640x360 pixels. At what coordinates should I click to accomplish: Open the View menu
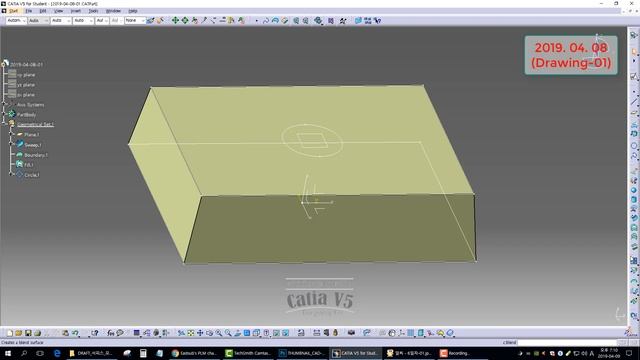tap(59, 11)
